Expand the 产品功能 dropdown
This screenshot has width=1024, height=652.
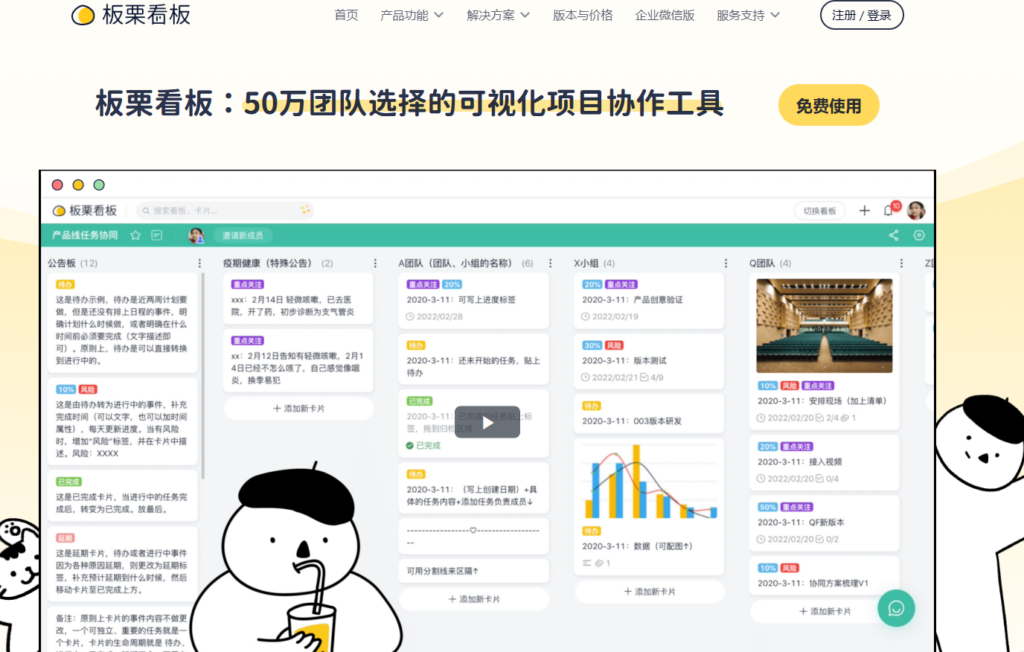410,15
